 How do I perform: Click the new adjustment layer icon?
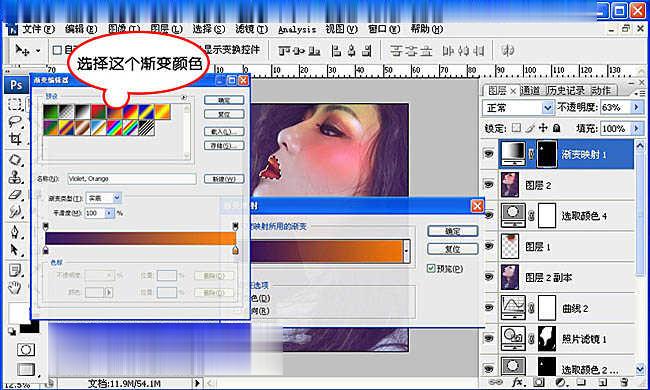(560, 382)
